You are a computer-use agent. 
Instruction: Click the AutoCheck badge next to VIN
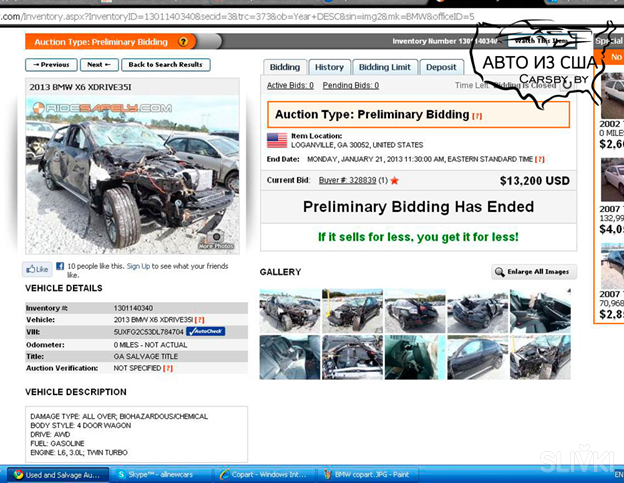coord(206,331)
